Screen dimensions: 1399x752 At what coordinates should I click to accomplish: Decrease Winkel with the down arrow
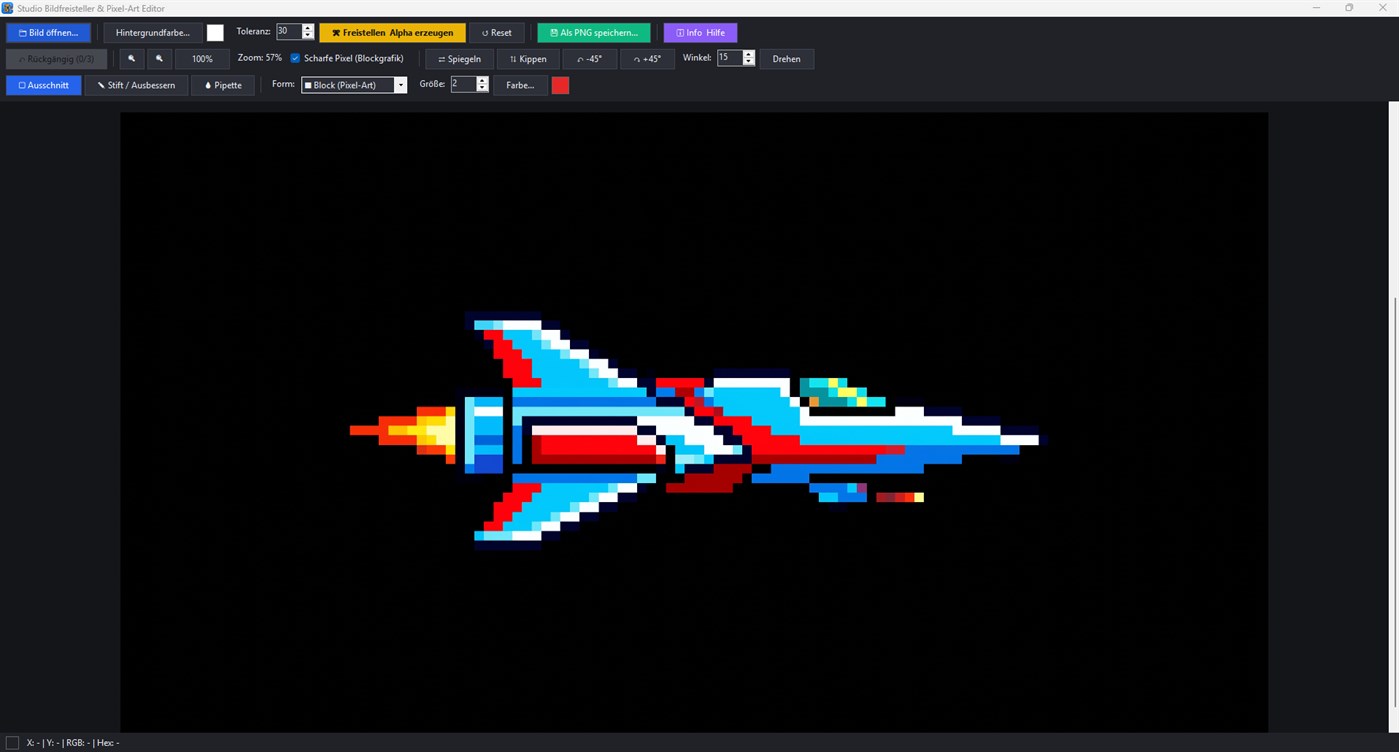coord(749,62)
